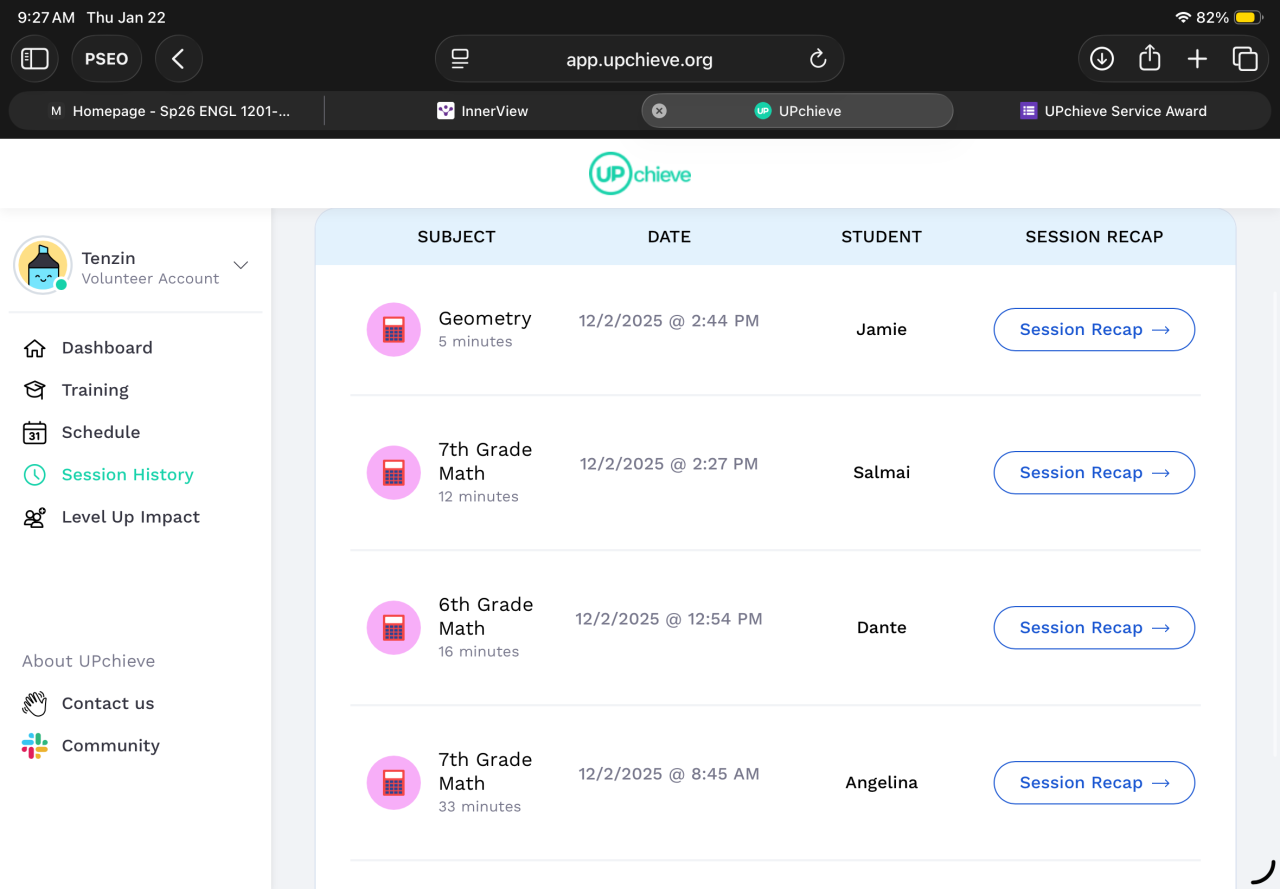Click the 6th Grade Math subject text

(486, 617)
